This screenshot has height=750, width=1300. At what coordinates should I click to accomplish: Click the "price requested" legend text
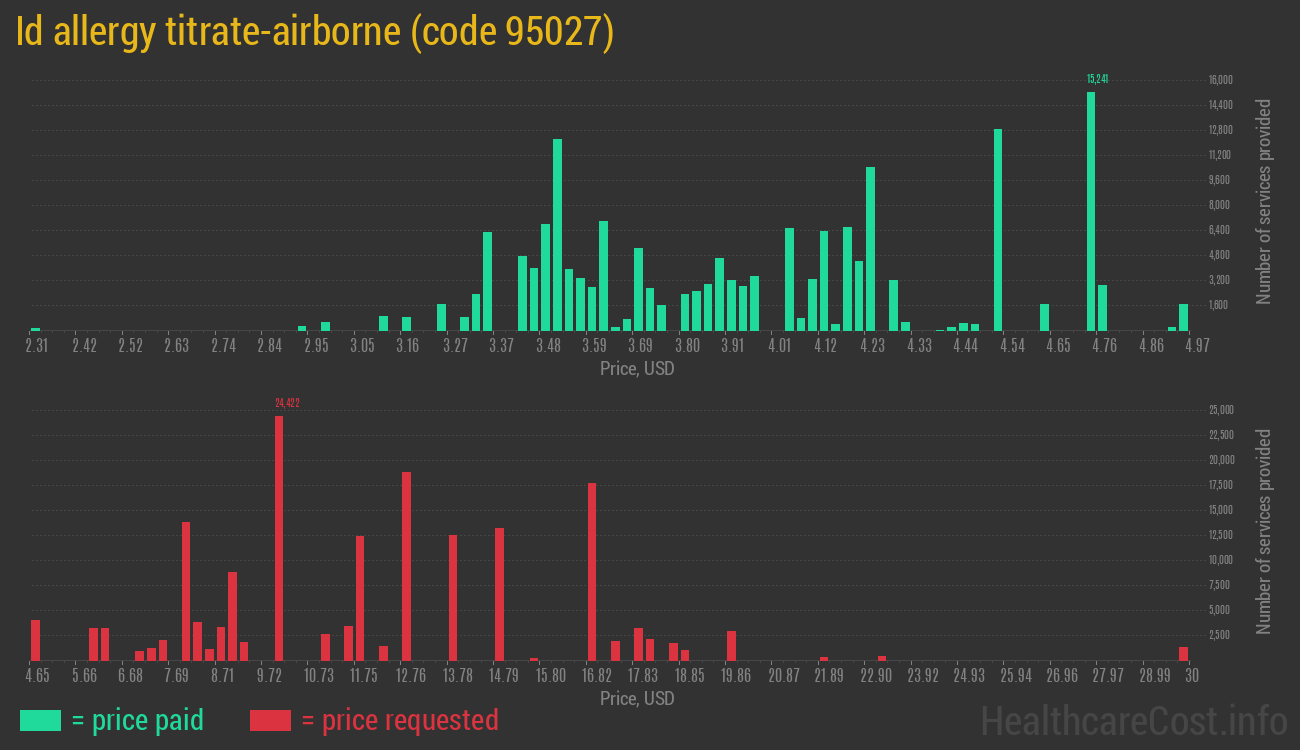[x=399, y=720]
